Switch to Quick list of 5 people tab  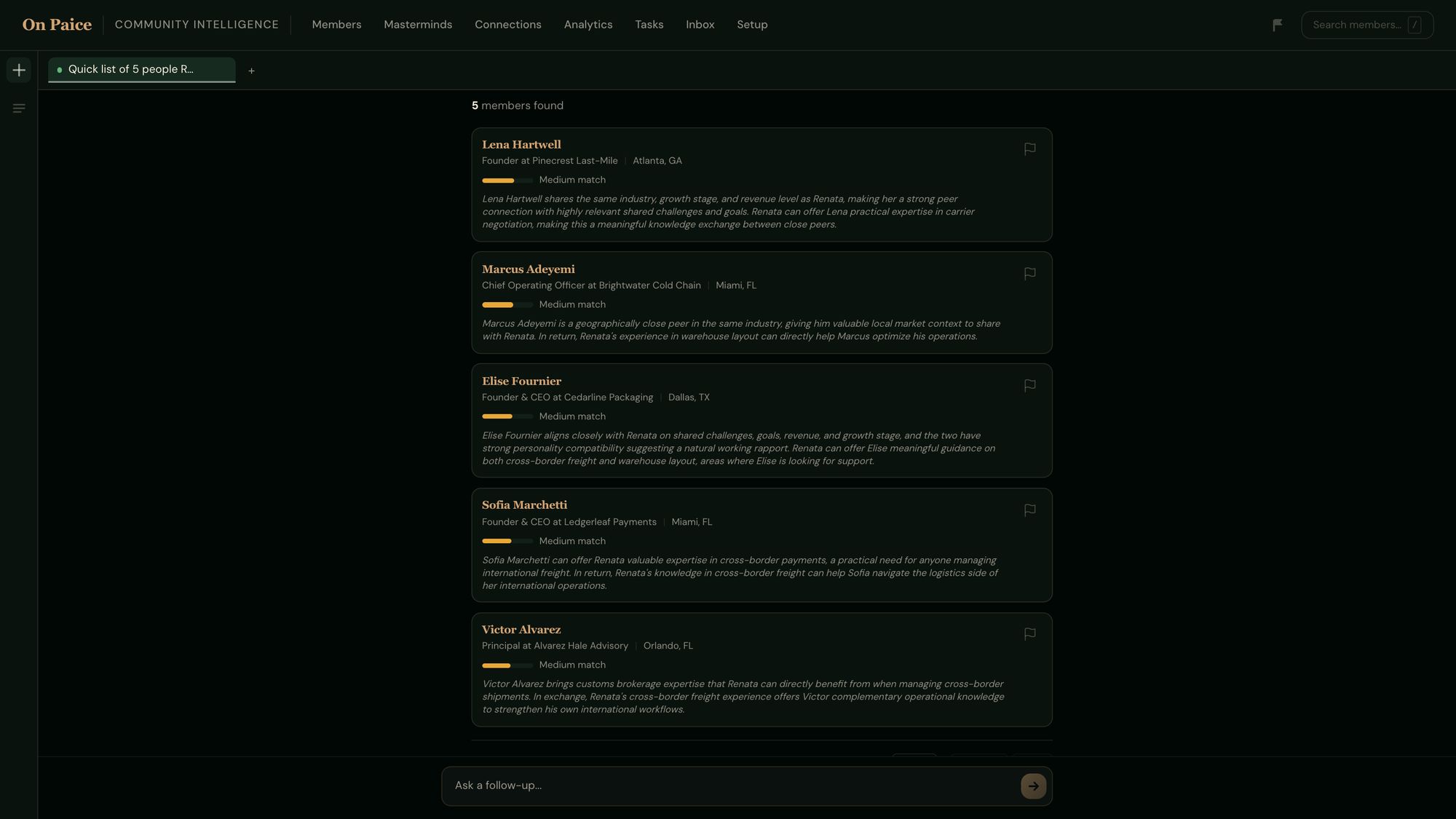tap(142, 70)
